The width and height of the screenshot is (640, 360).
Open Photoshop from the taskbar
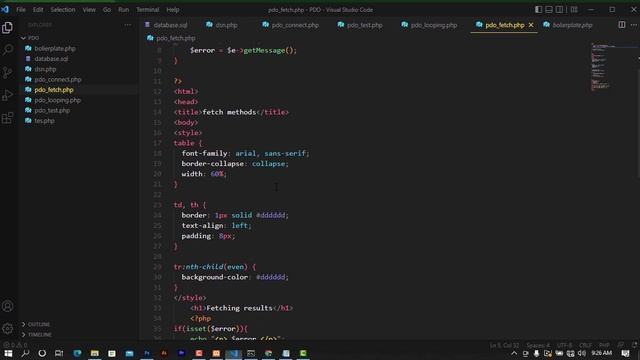(x=147, y=353)
